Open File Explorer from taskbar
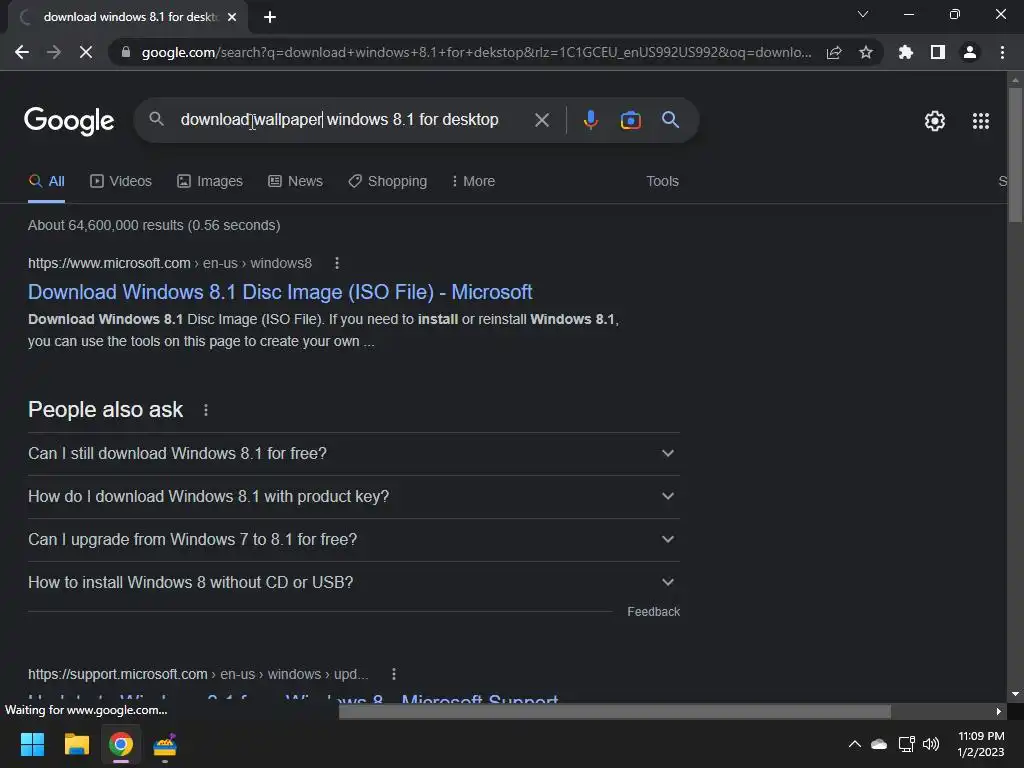The image size is (1024, 768). point(76,744)
